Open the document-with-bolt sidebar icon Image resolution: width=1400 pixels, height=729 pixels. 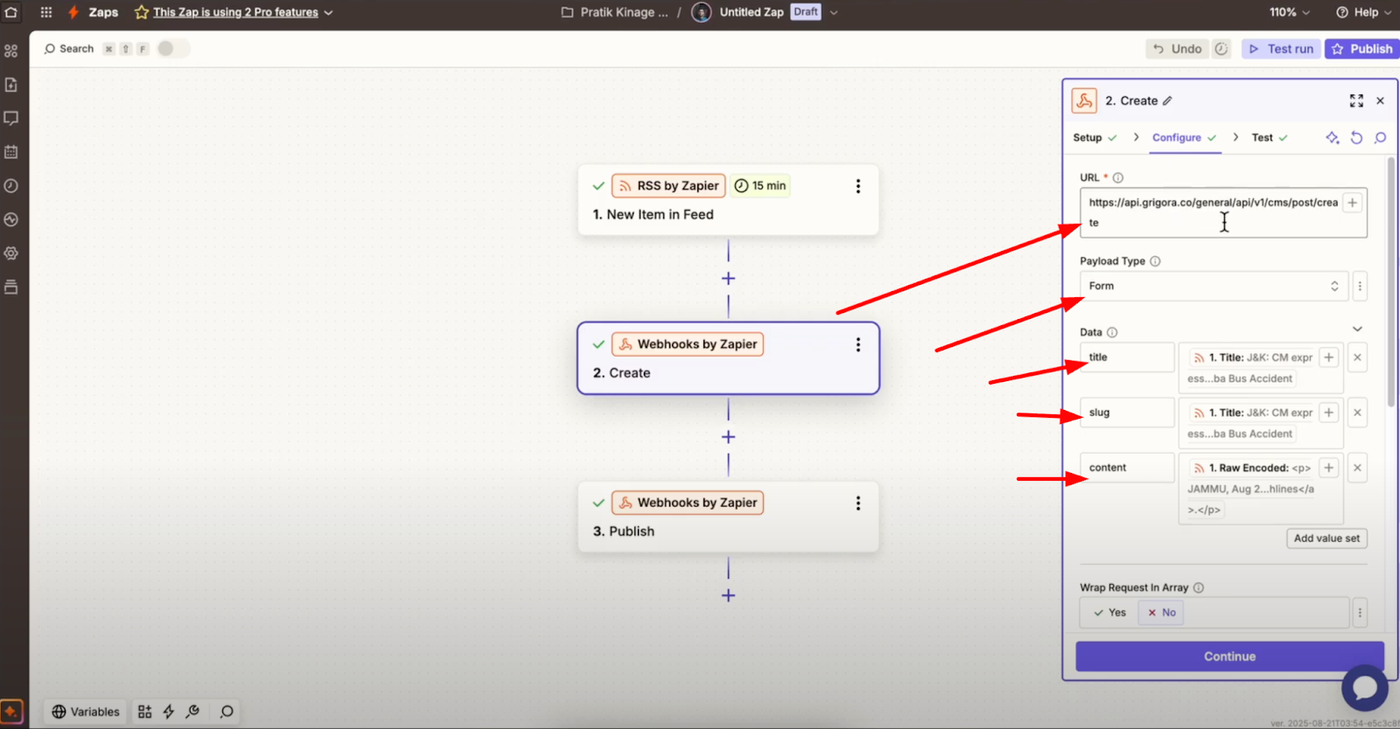tap(11, 85)
